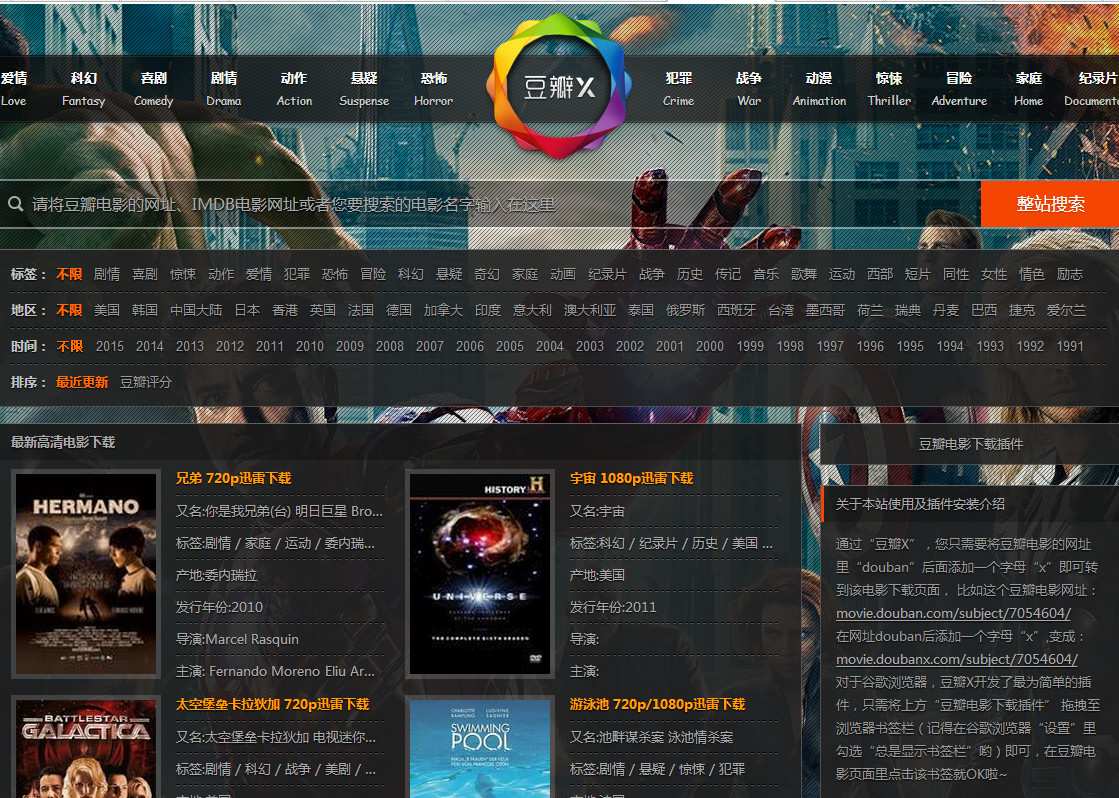Open the 动作 Action category

pos(294,89)
